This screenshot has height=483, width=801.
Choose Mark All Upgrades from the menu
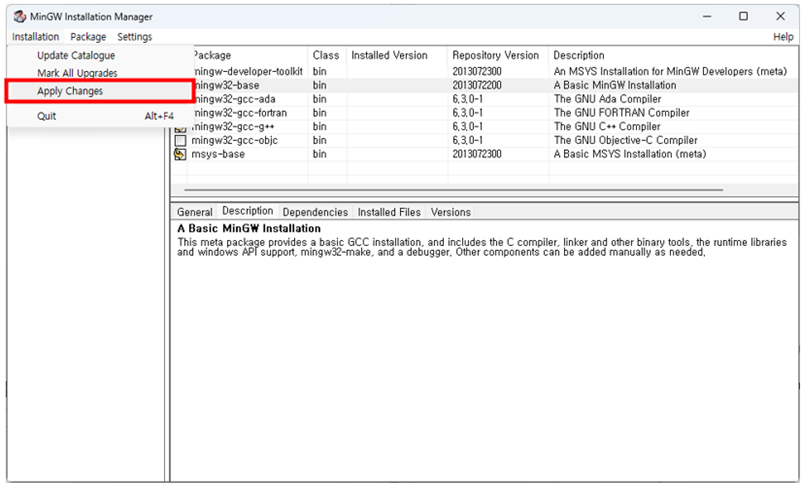pos(77,73)
